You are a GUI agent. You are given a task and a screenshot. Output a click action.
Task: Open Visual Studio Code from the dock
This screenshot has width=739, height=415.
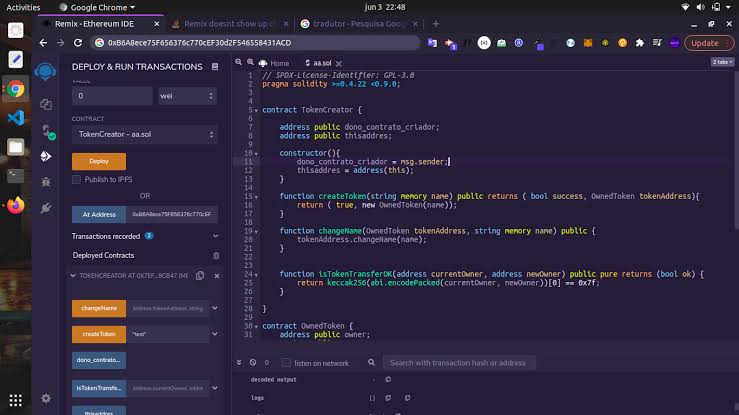click(x=16, y=117)
